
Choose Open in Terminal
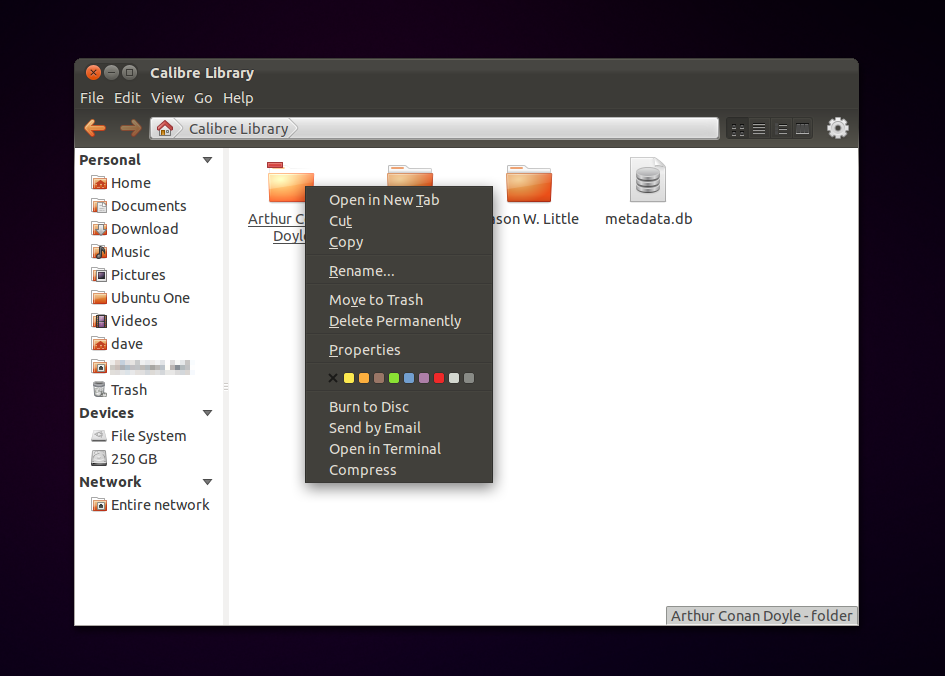point(399,449)
